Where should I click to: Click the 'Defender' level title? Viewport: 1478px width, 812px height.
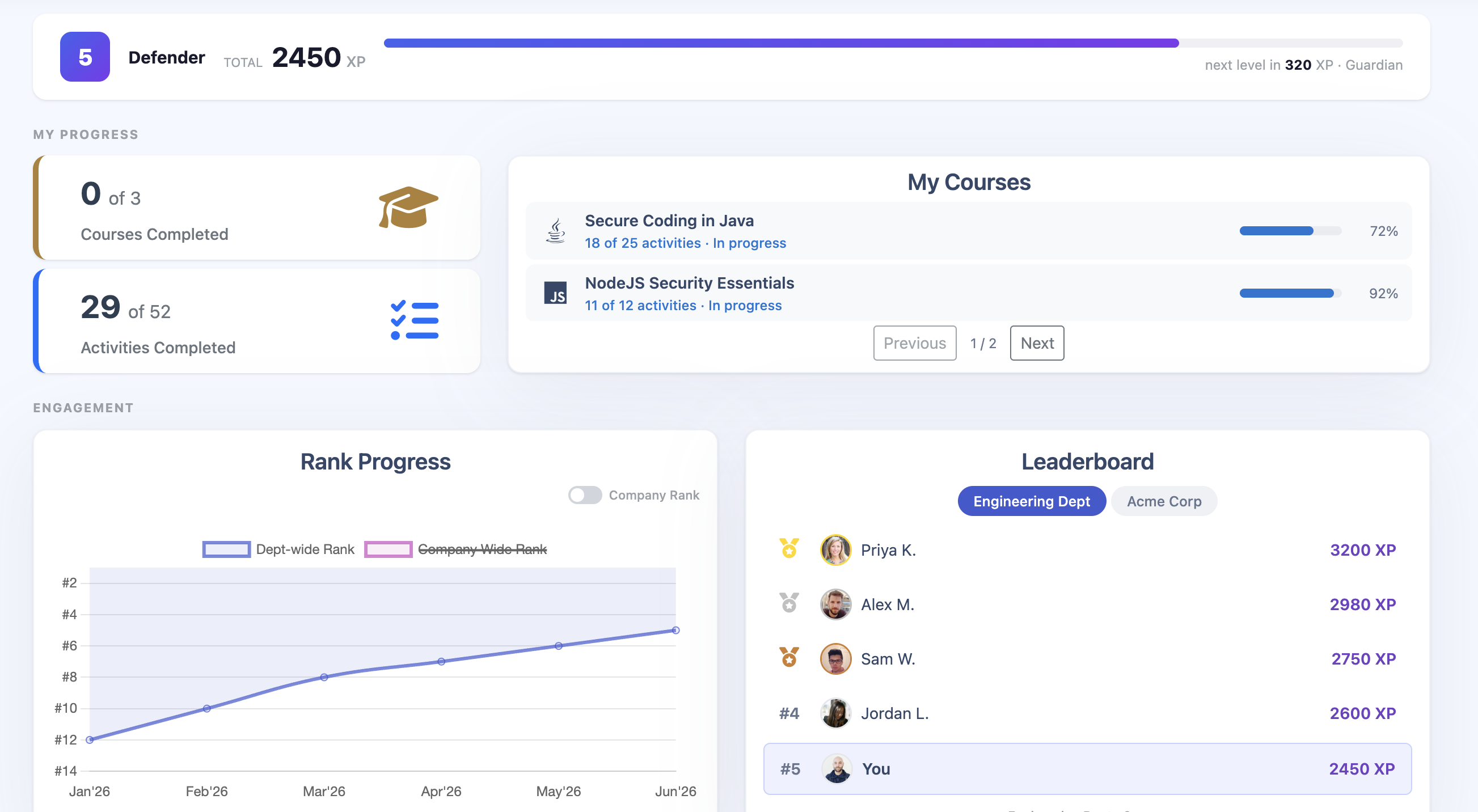(x=166, y=57)
